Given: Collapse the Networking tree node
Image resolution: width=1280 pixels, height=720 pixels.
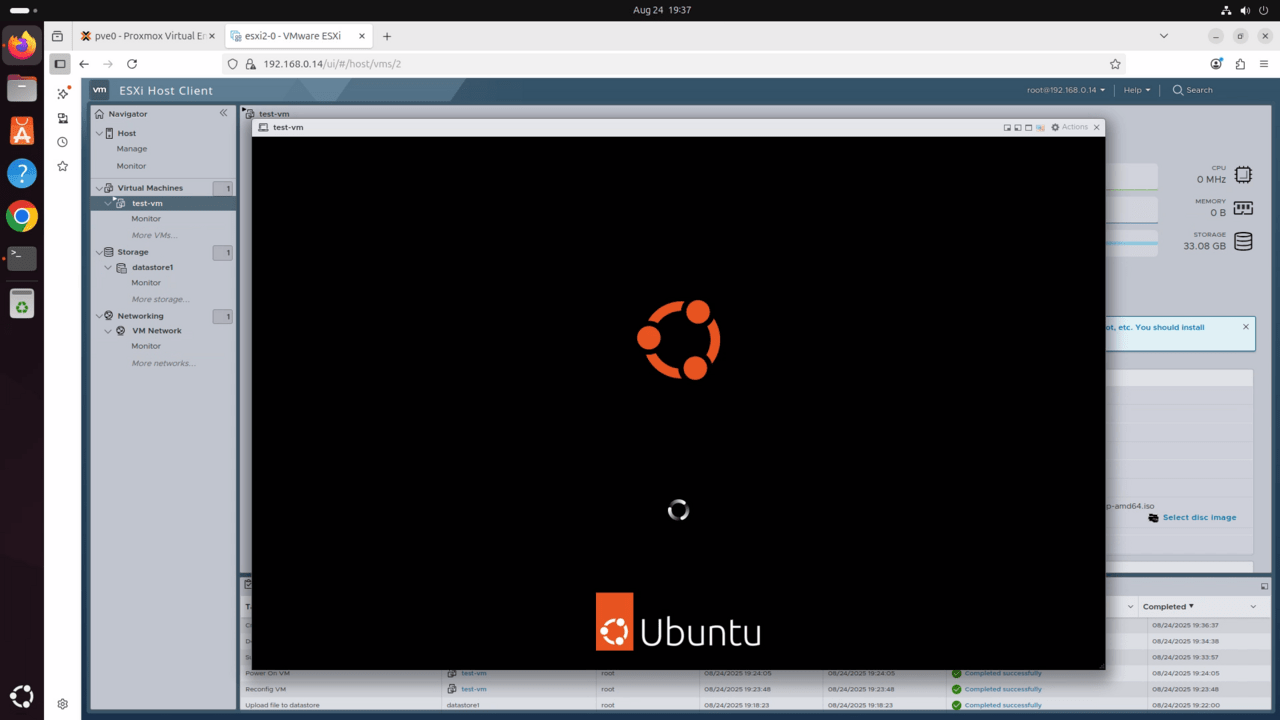Looking at the screenshot, I should [x=99, y=316].
